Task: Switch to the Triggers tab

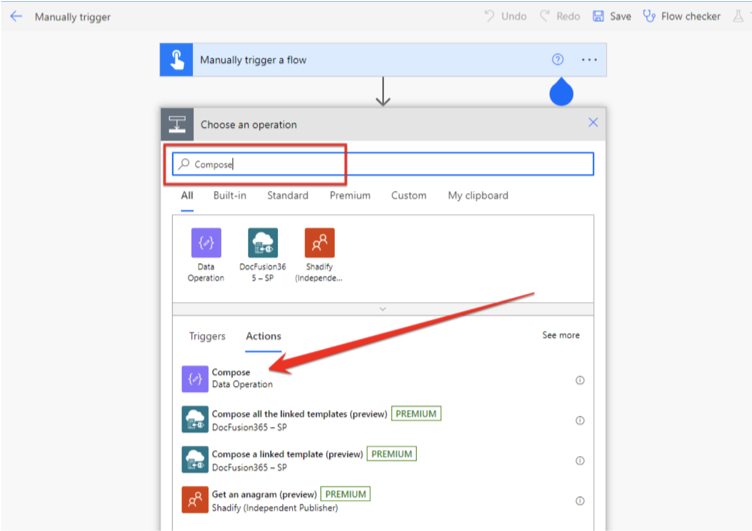Action: point(207,336)
